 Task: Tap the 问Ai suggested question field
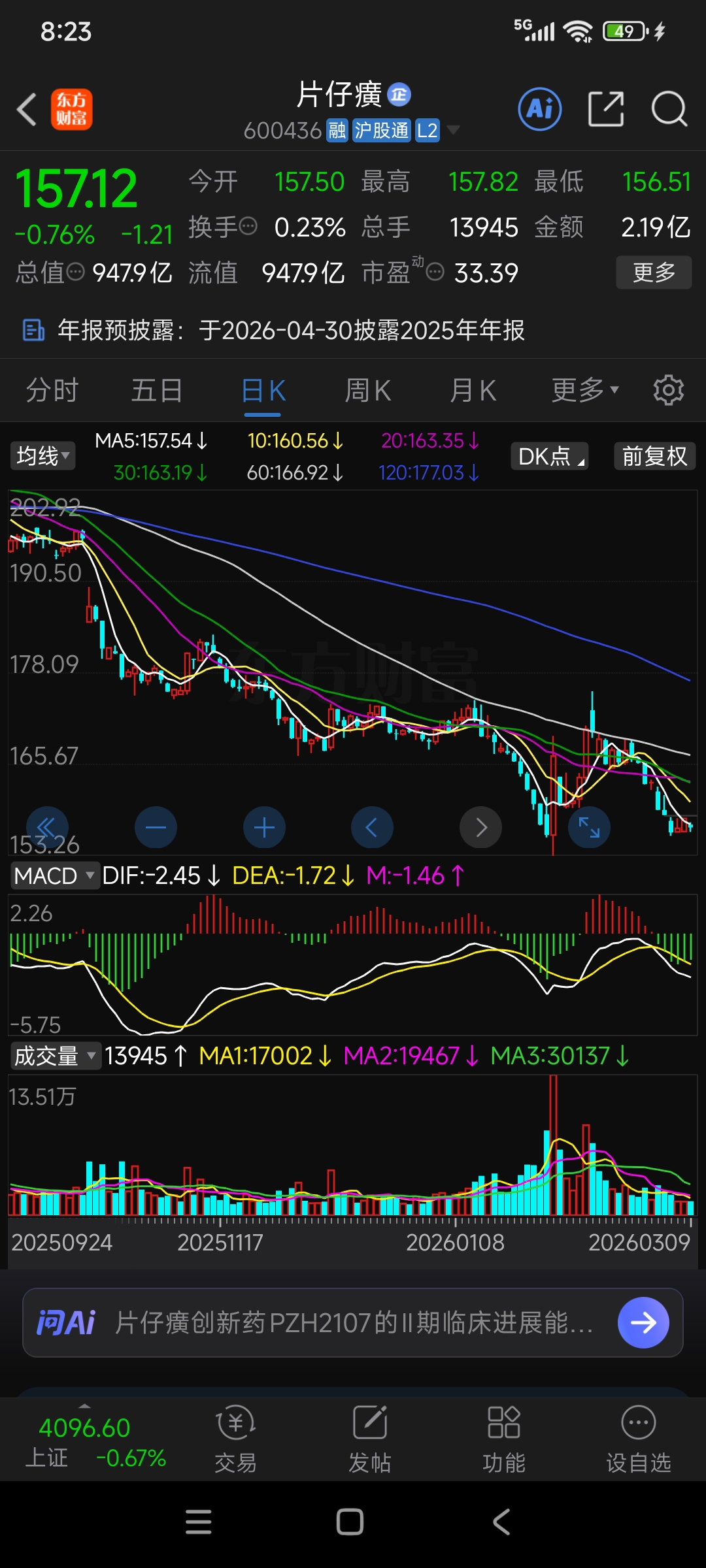click(x=353, y=1322)
